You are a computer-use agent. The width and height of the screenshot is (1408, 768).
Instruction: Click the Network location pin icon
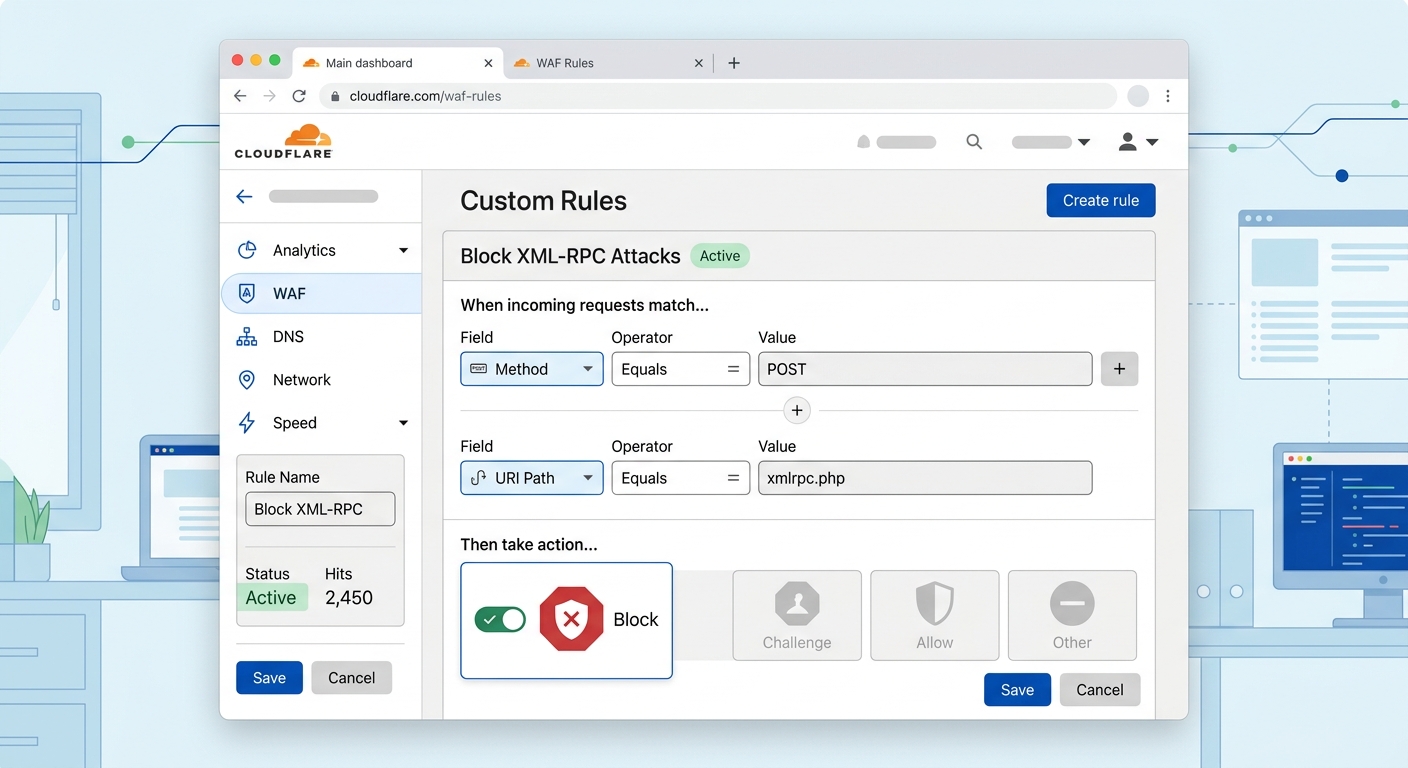[x=247, y=380]
